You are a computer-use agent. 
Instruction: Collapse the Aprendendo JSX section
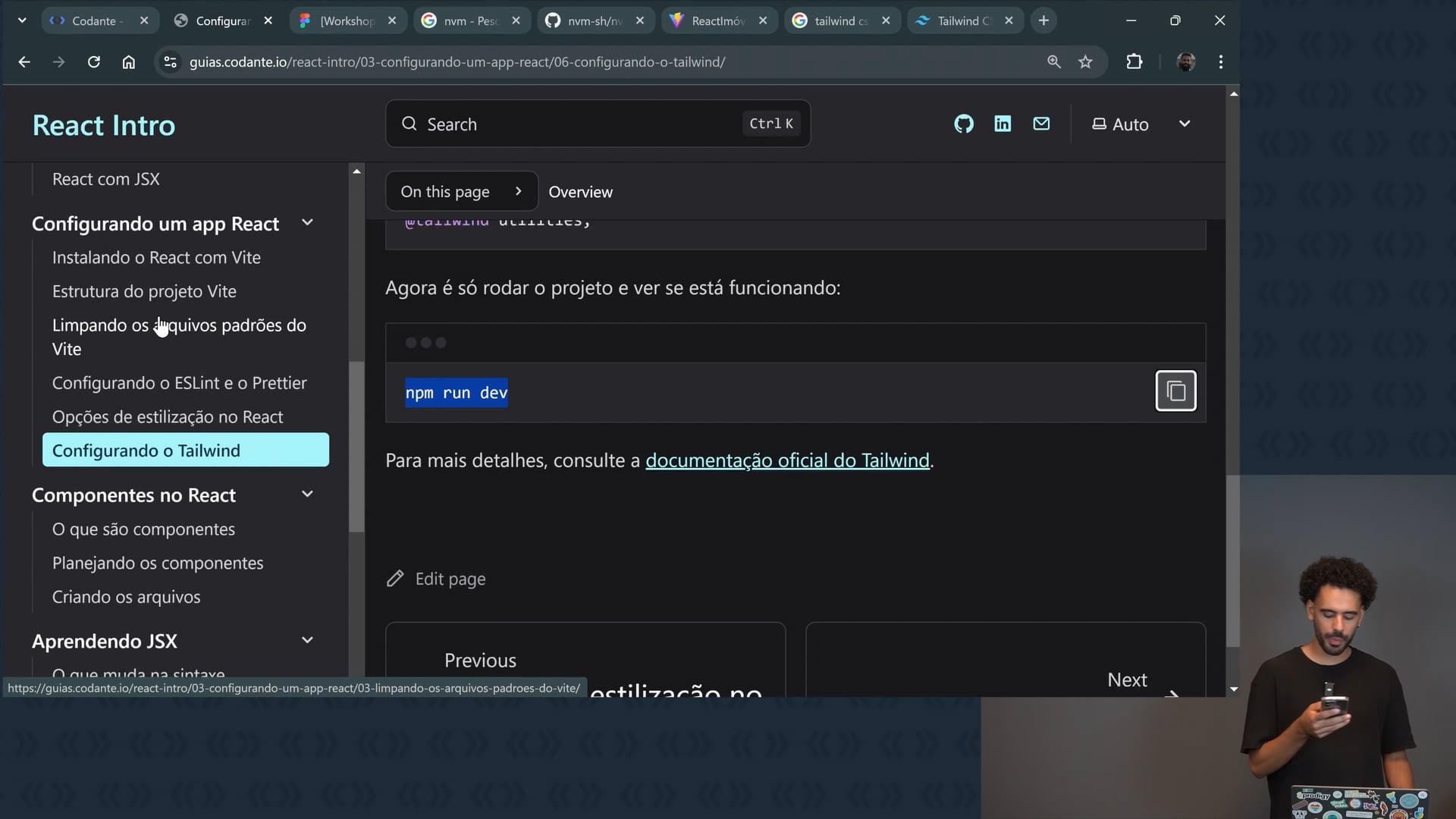[307, 641]
